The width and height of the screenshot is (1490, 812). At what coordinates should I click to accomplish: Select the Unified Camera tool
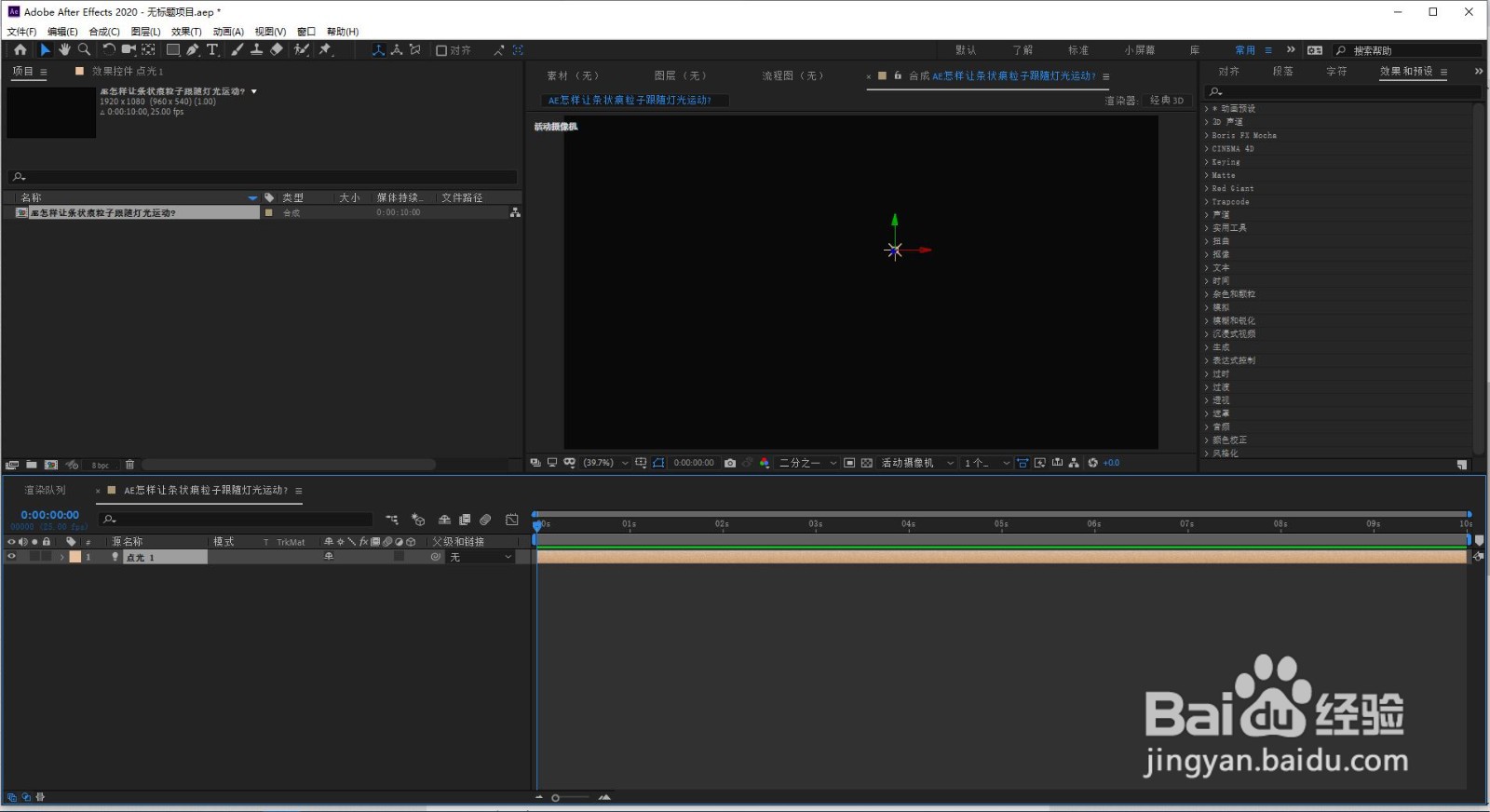[129, 49]
